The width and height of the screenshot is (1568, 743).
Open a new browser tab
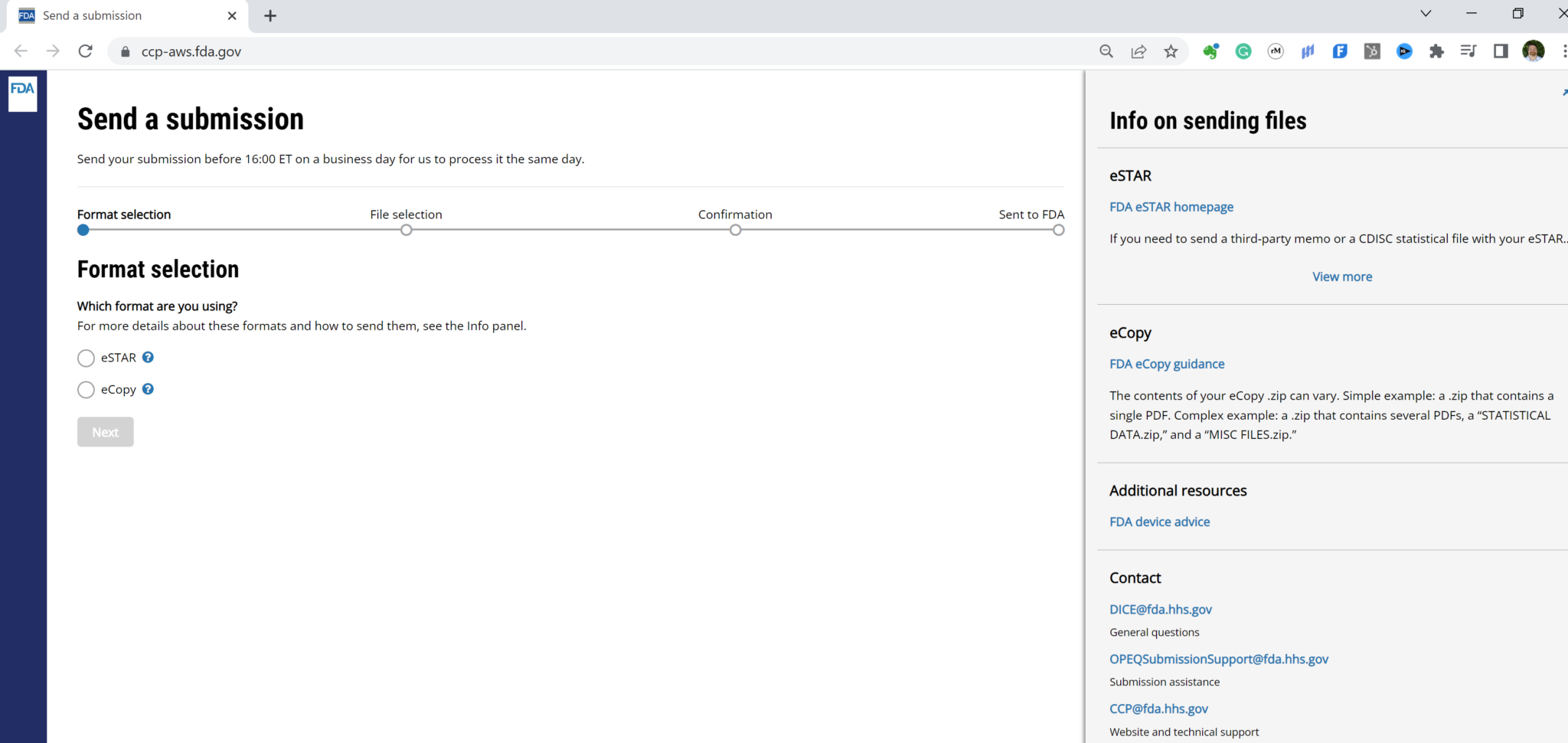[270, 16]
